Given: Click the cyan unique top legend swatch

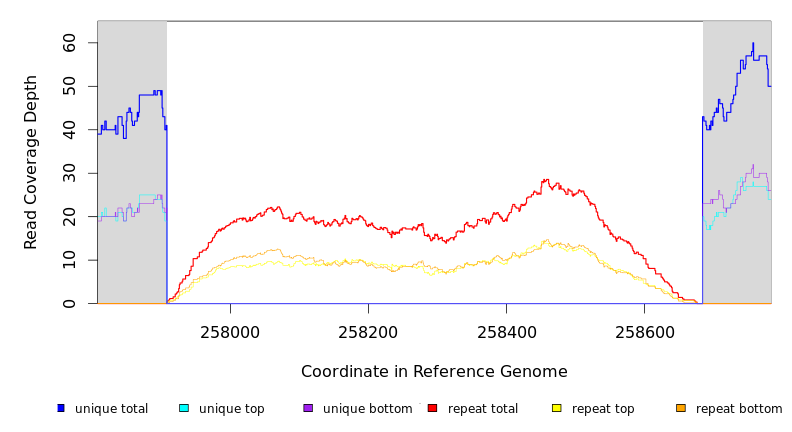Looking at the screenshot, I should [x=184, y=408].
